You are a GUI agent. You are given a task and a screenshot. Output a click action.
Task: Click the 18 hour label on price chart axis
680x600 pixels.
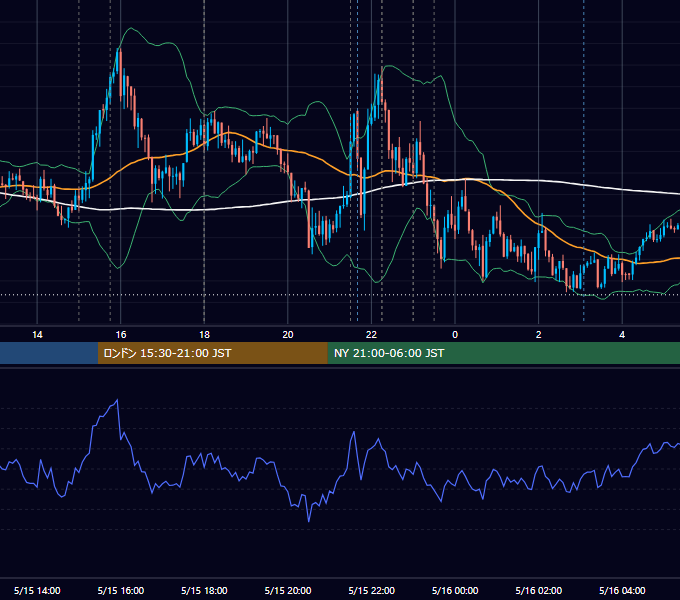click(204, 335)
